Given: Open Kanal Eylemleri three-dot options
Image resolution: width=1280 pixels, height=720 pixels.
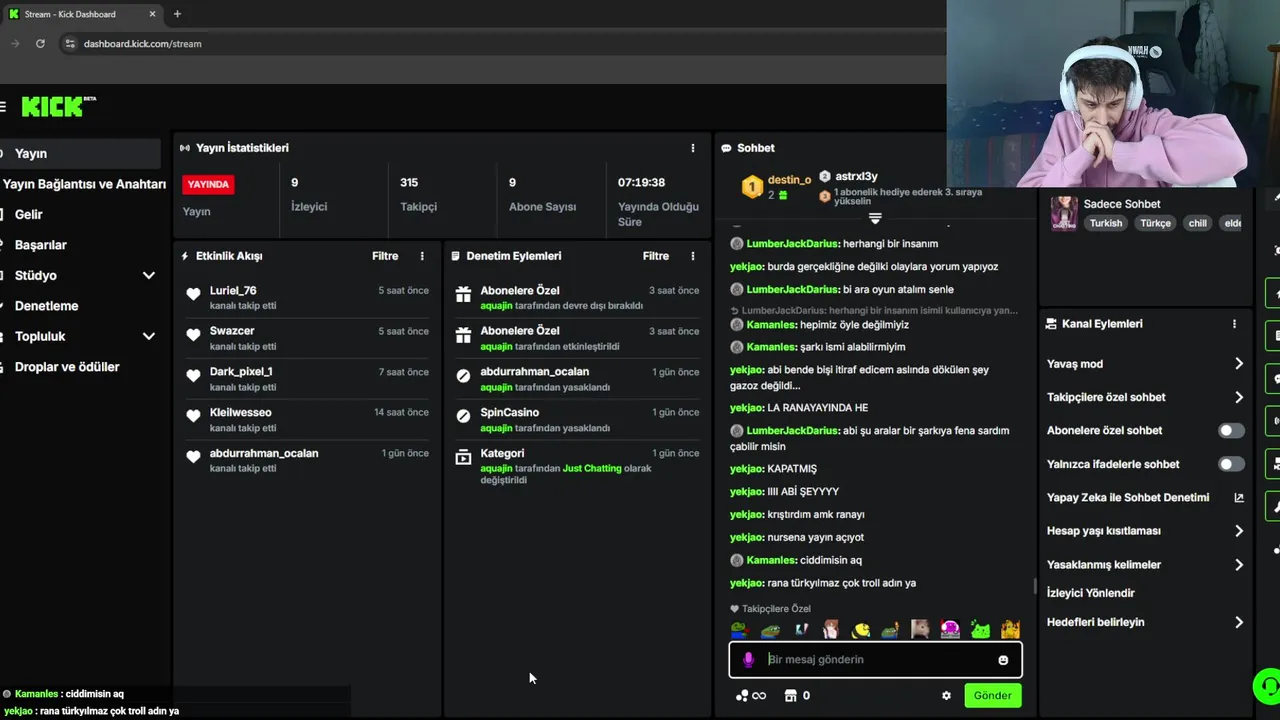Looking at the screenshot, I should [1234, 324].
